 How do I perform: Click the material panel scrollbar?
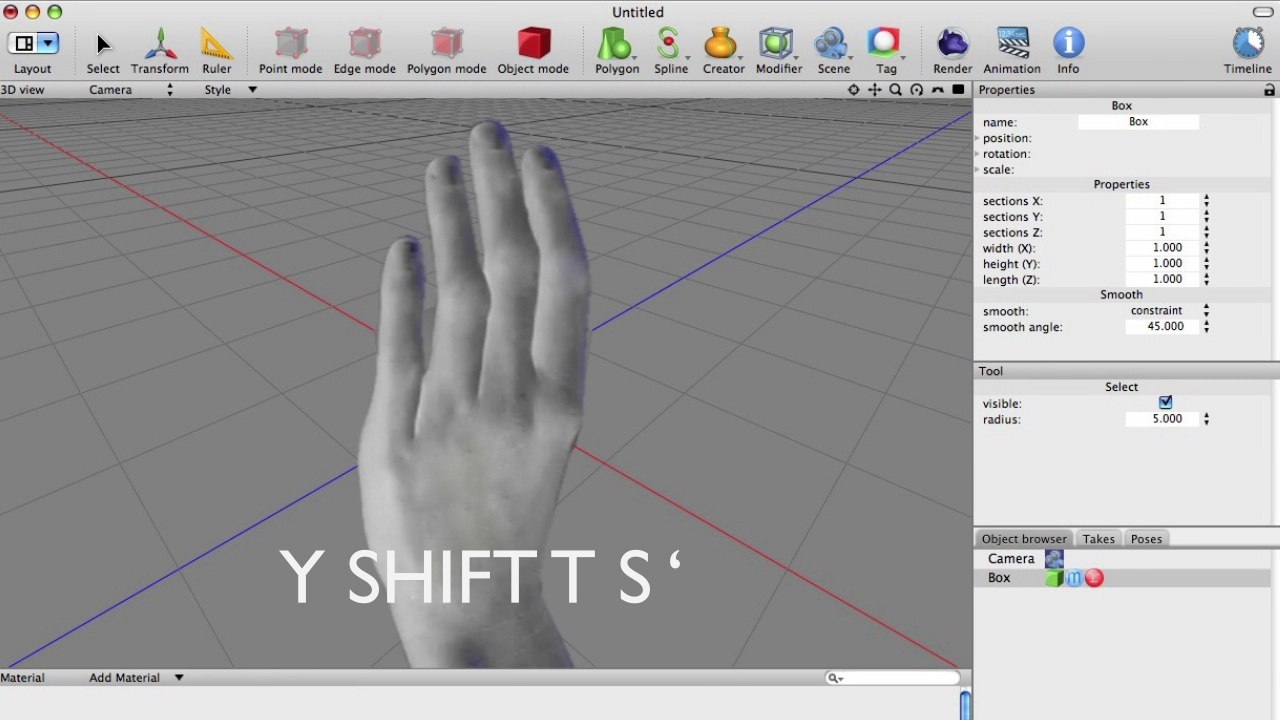[966, 704]
